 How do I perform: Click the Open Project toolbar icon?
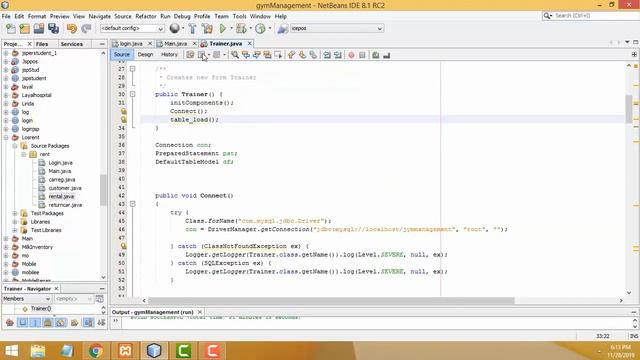pyautogui.click(x=39, y=29)
